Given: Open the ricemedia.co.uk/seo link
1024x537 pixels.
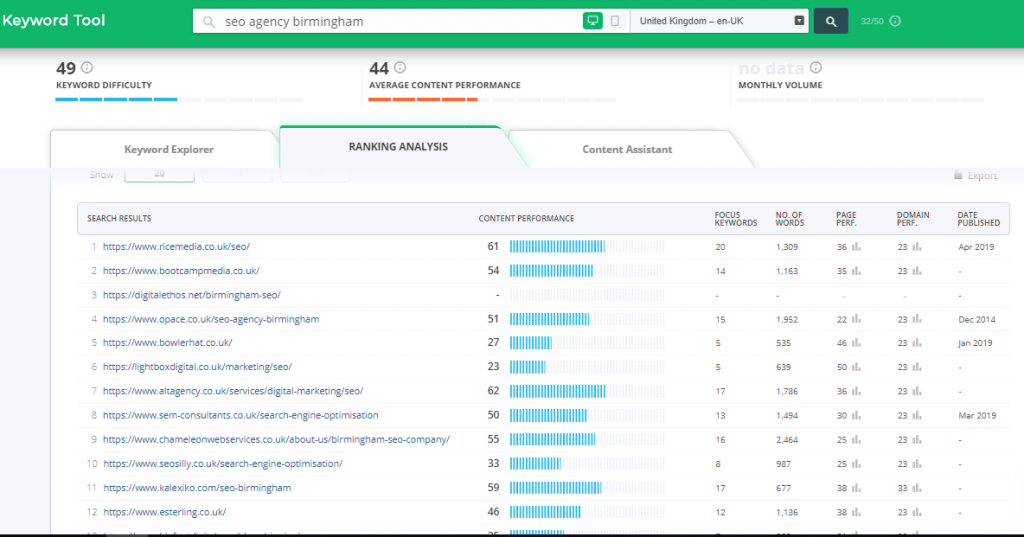Looking at the screenshot, I should pyautogui.click(x=176, y=246).
